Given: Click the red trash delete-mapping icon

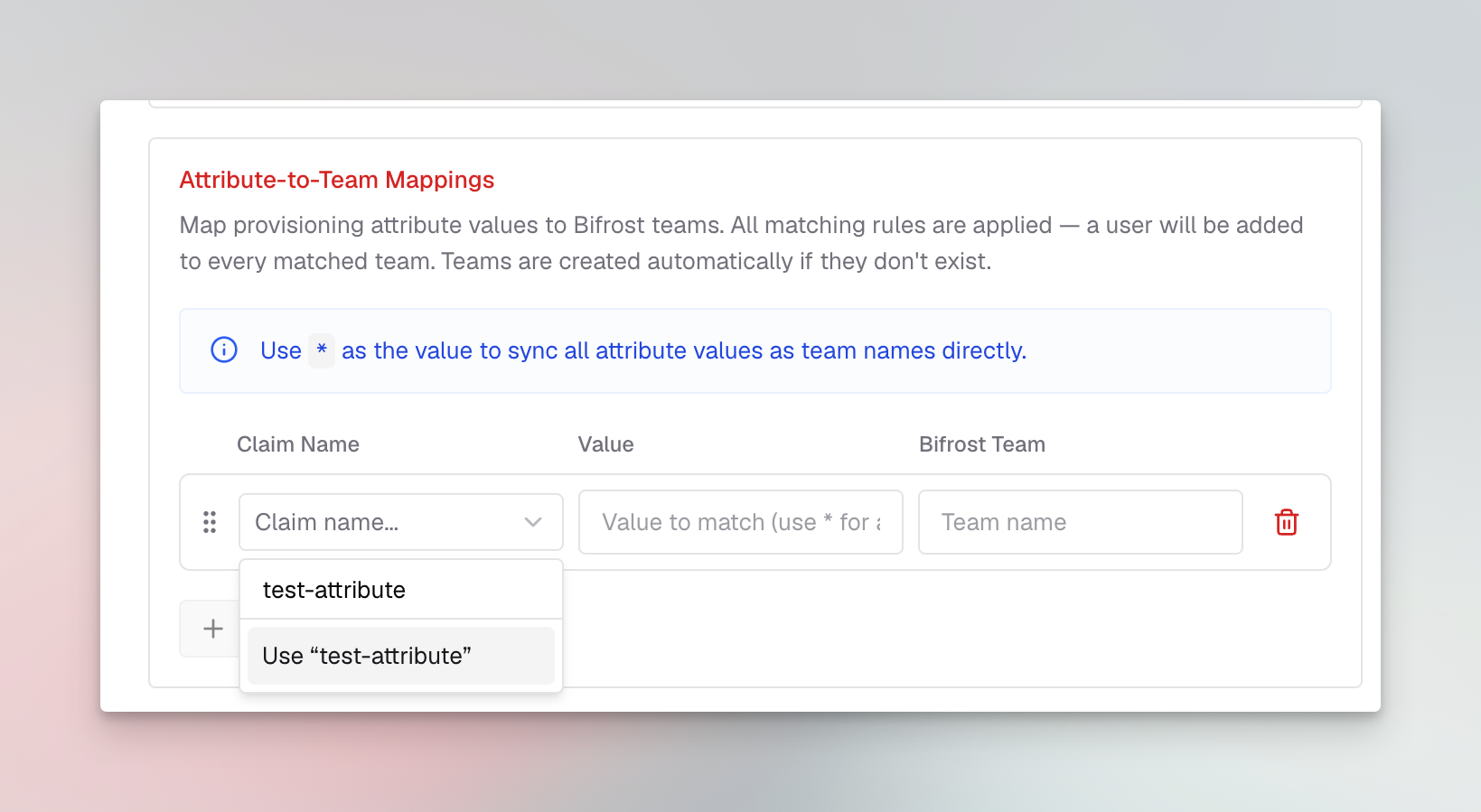Looking at the screenshot, I should click(1286, 522).
